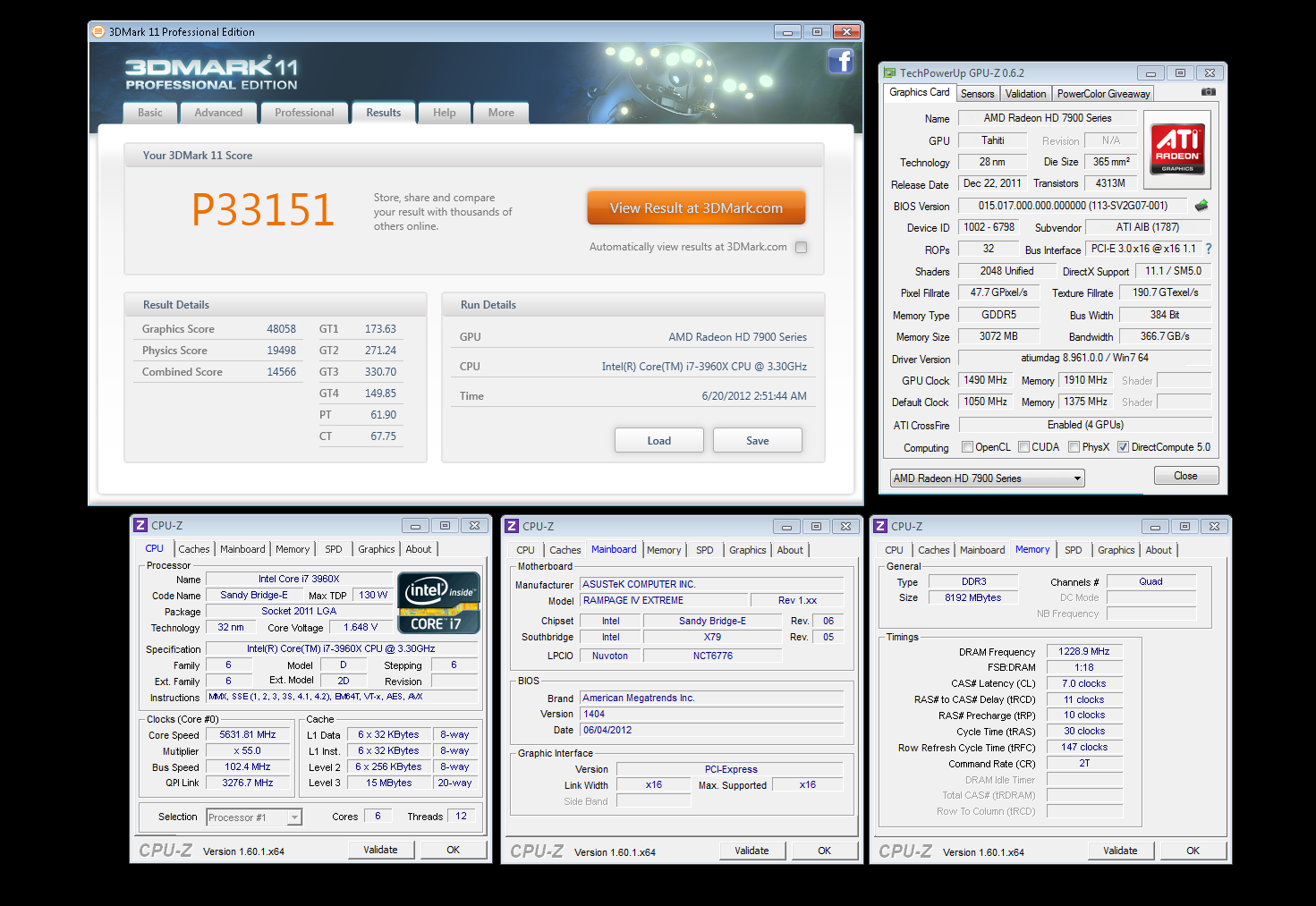Click the Physics Score value 19498
Viewport: 1316px width, 906px height.
(281, 351)
